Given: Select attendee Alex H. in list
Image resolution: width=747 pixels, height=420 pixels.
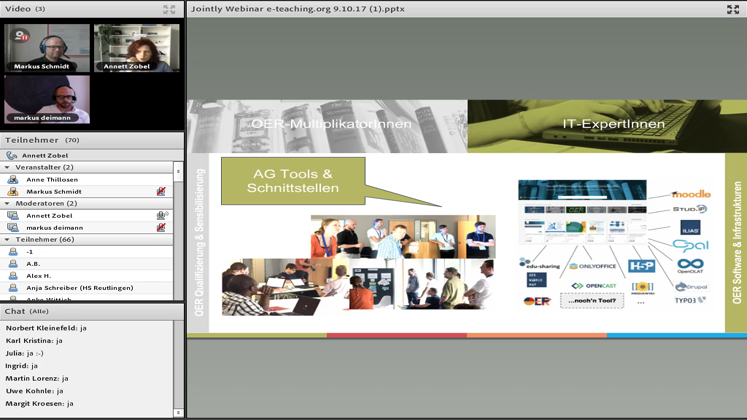Looking at the screenshot, I should click(x=39, y=275).
